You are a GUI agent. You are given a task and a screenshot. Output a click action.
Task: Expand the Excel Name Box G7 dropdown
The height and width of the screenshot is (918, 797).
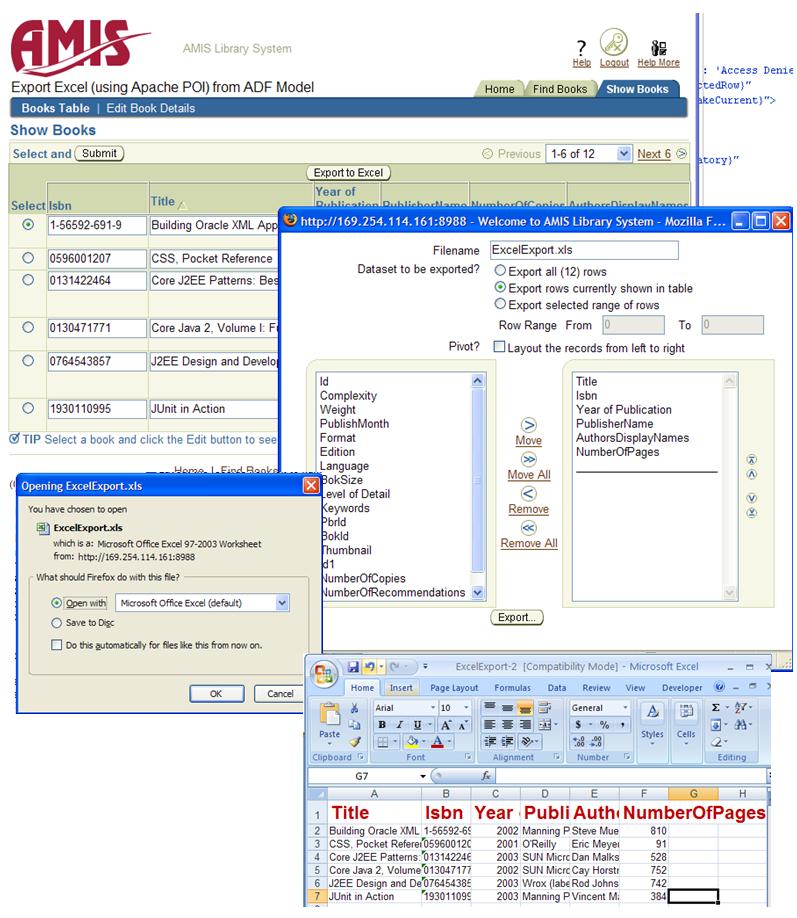coord(423,776)
